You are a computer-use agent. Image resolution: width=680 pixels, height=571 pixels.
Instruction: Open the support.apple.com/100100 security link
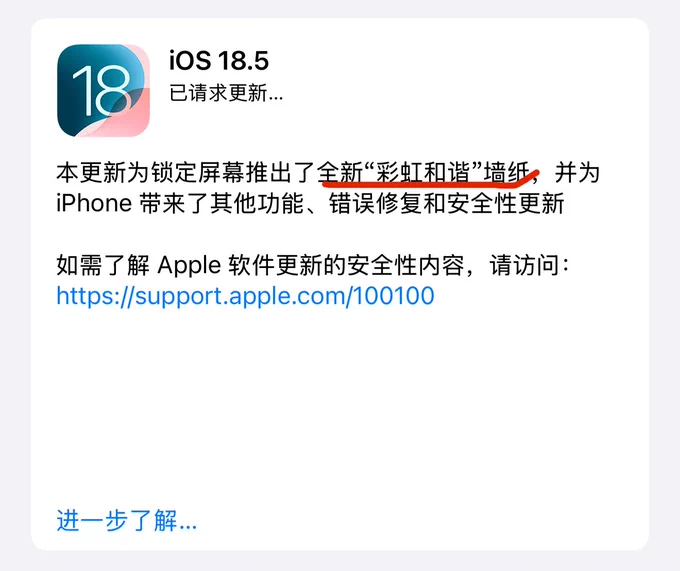tap(245, 296)
